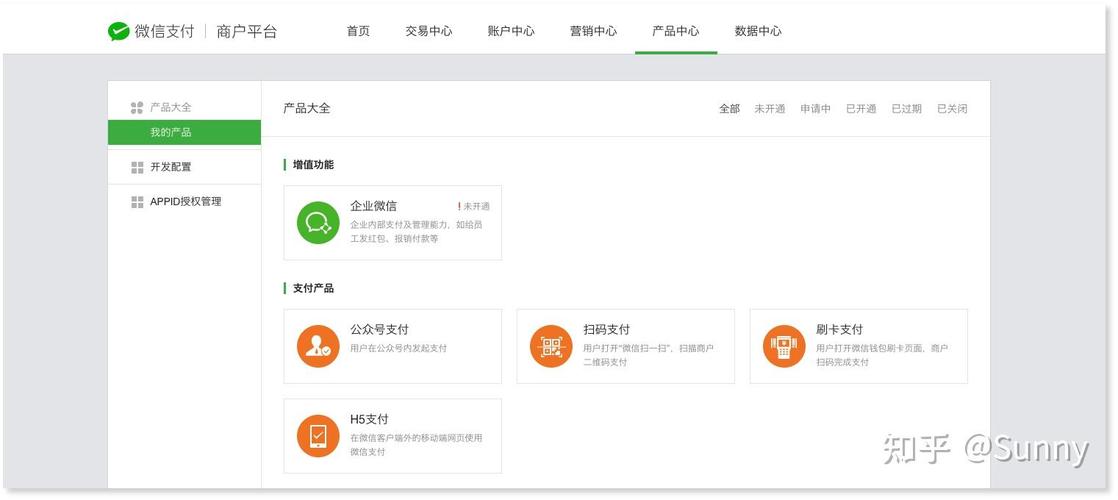Filter products by 已关闭
The width and height of the screenshot is (1118, 500).
(952, 108)
